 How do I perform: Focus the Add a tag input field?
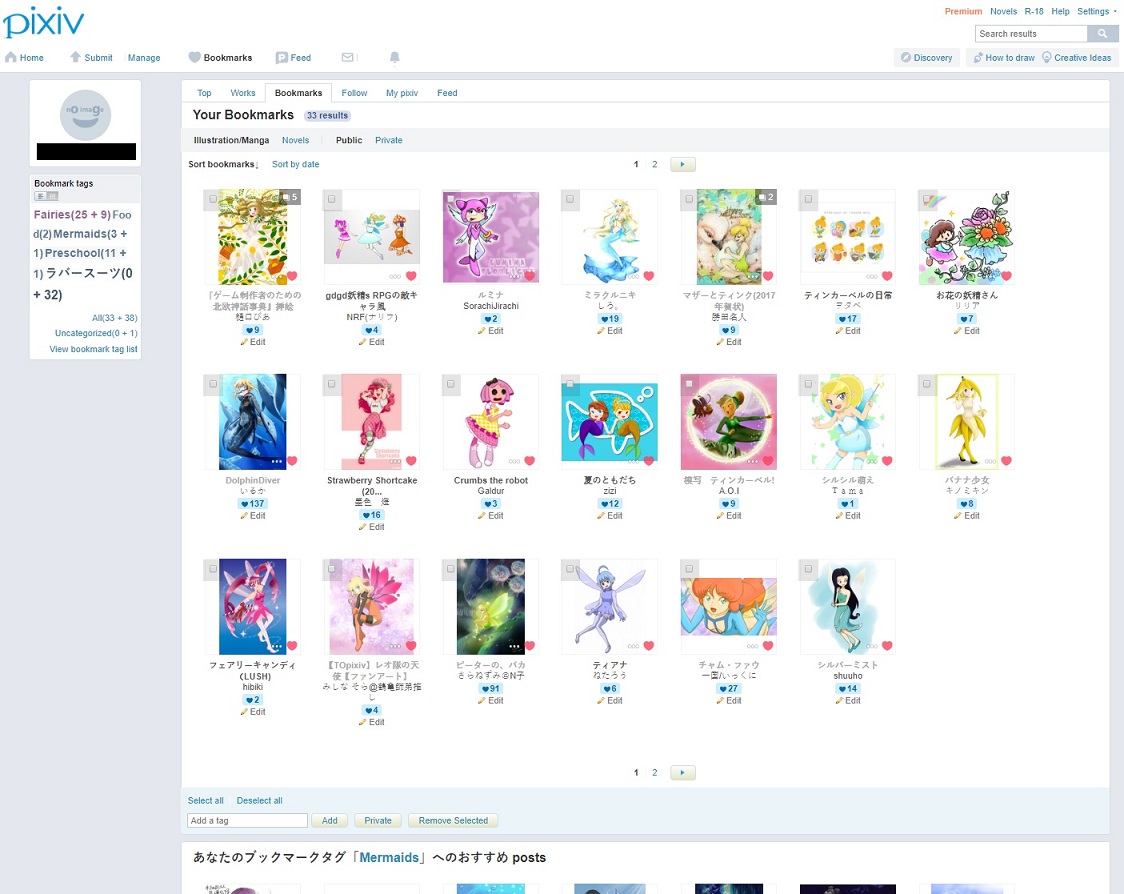247,821
